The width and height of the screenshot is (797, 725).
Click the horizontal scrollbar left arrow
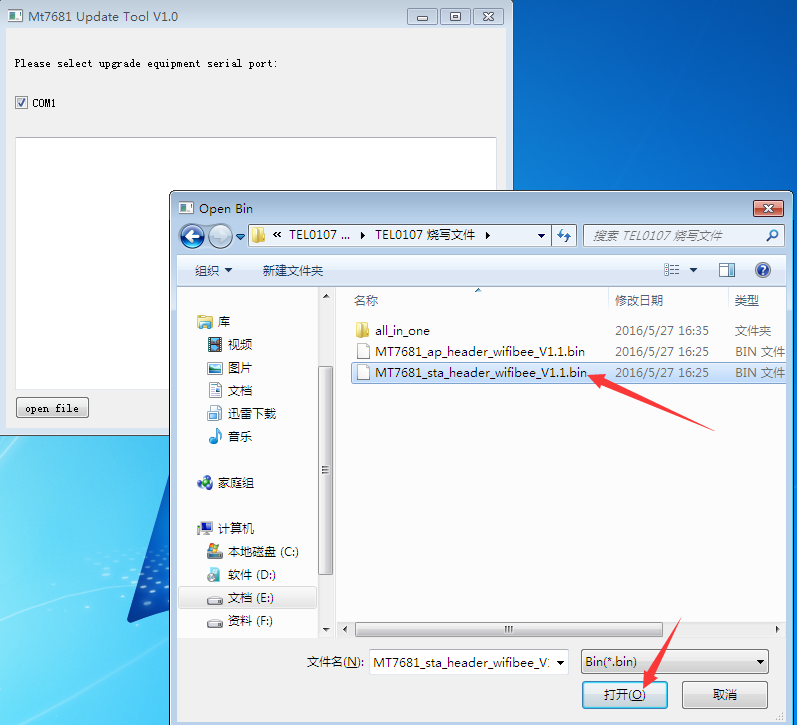tap(345, 629)
